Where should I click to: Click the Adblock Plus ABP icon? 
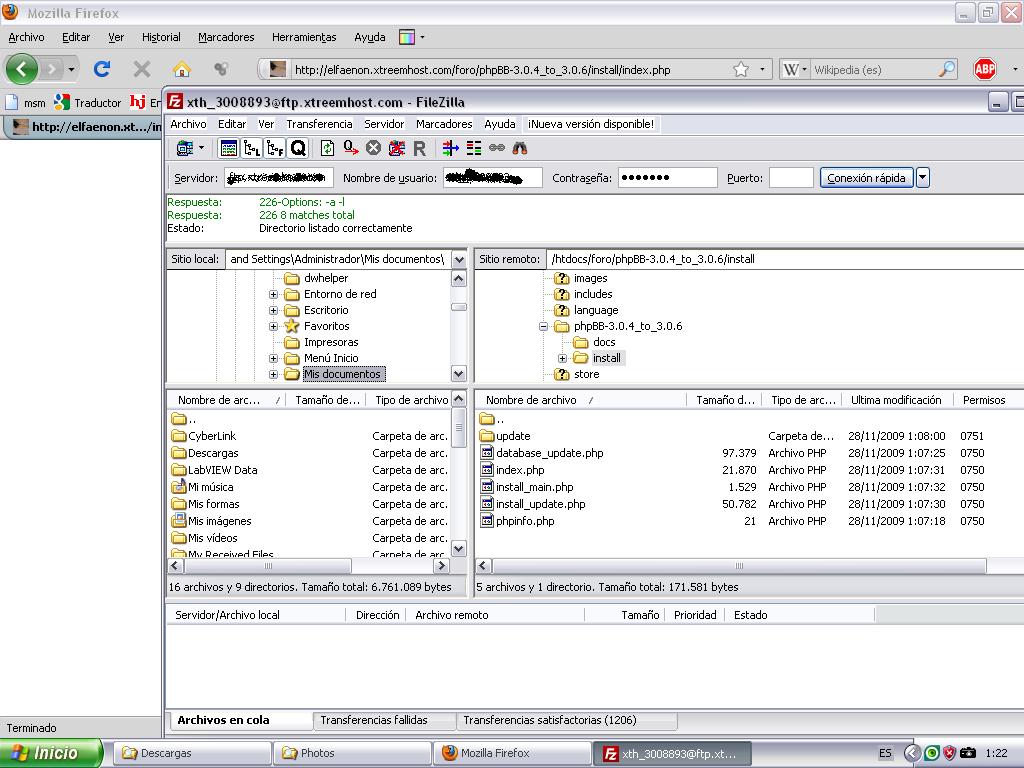click(985, 69)
